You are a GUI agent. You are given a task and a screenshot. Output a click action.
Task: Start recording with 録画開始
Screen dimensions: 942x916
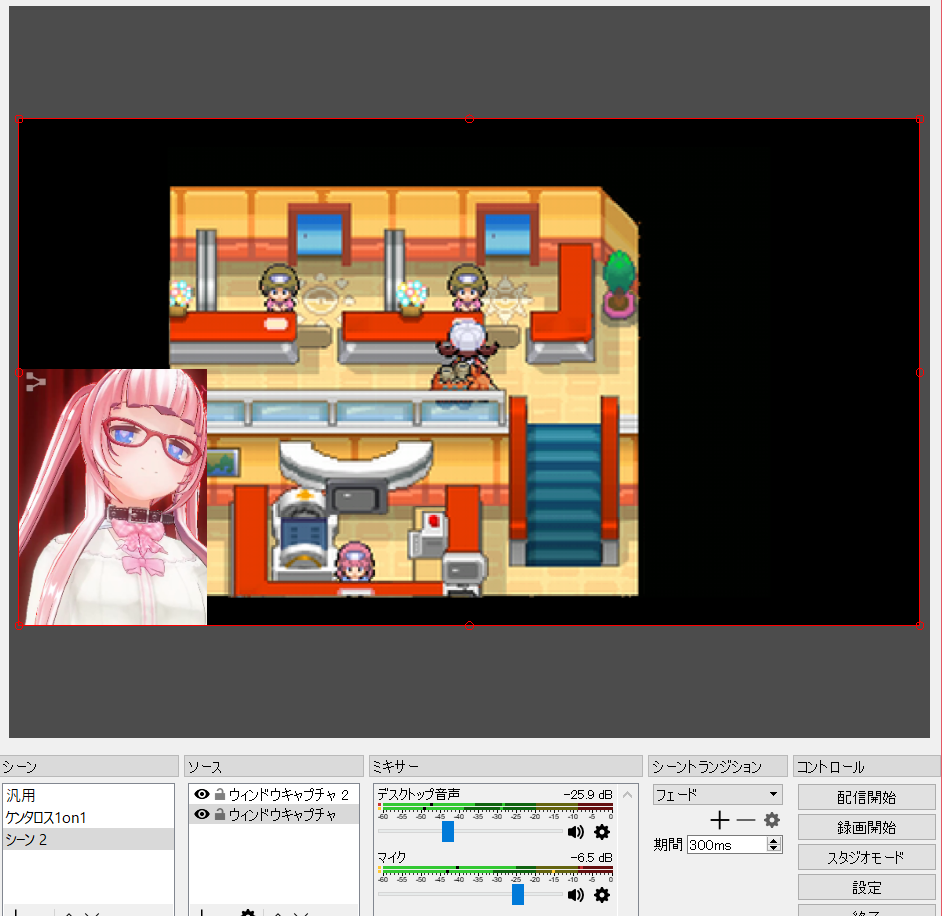[866, 827]
